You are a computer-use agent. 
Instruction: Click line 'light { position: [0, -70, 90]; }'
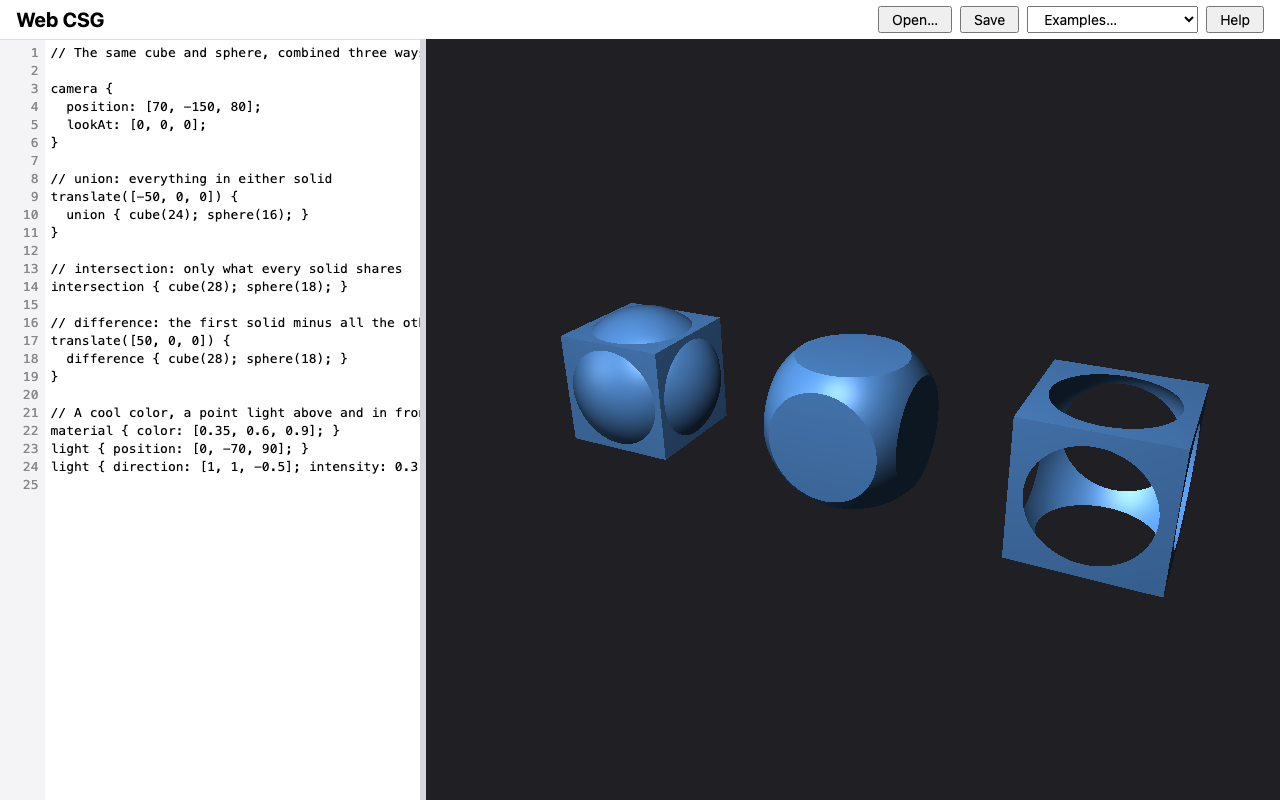(x=180, y=449)
